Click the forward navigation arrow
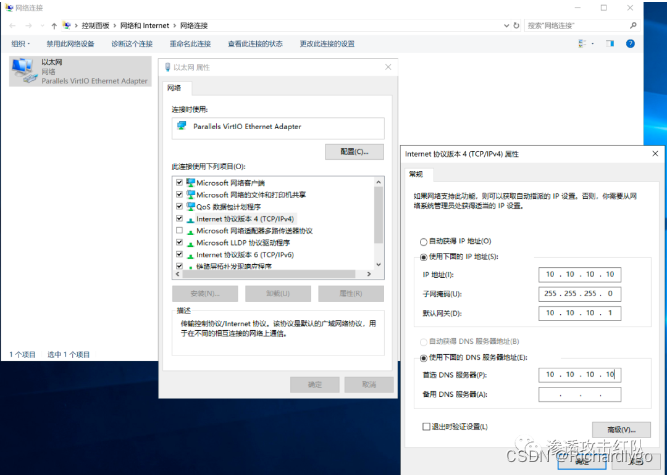 click(29, 26)
